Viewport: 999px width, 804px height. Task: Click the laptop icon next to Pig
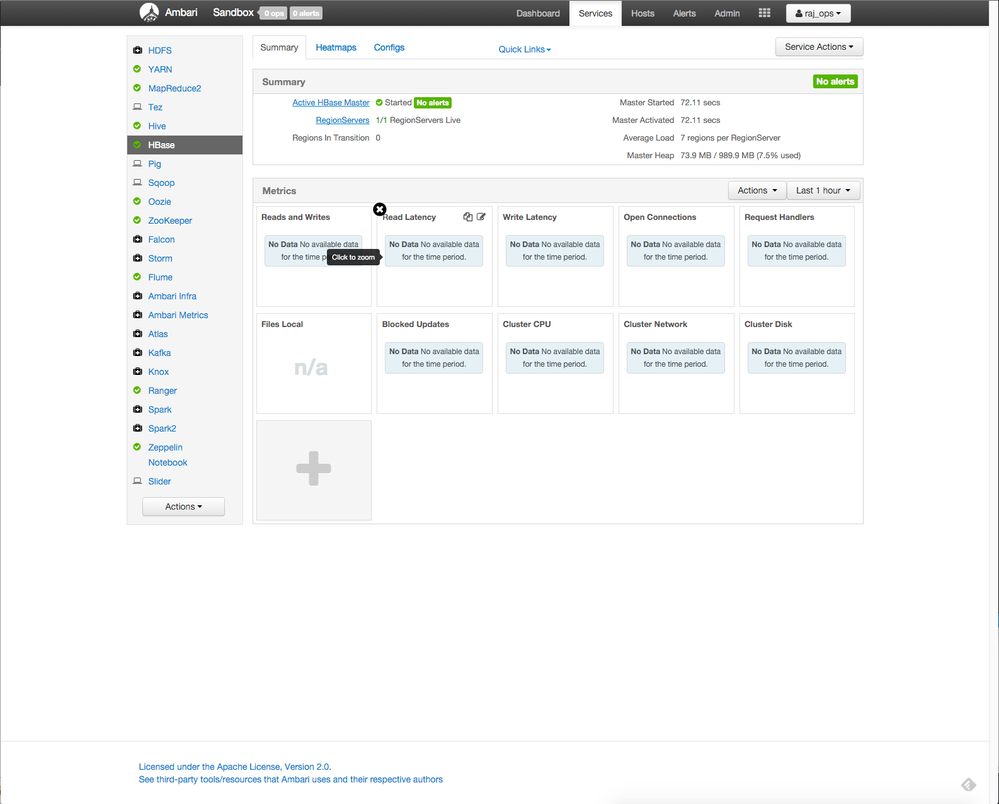point(137,164)
